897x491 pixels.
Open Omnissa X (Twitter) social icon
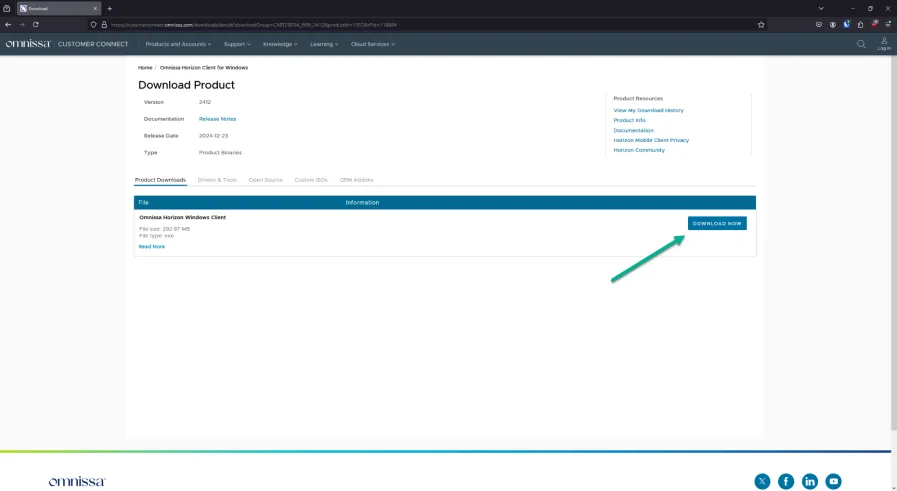762,481
